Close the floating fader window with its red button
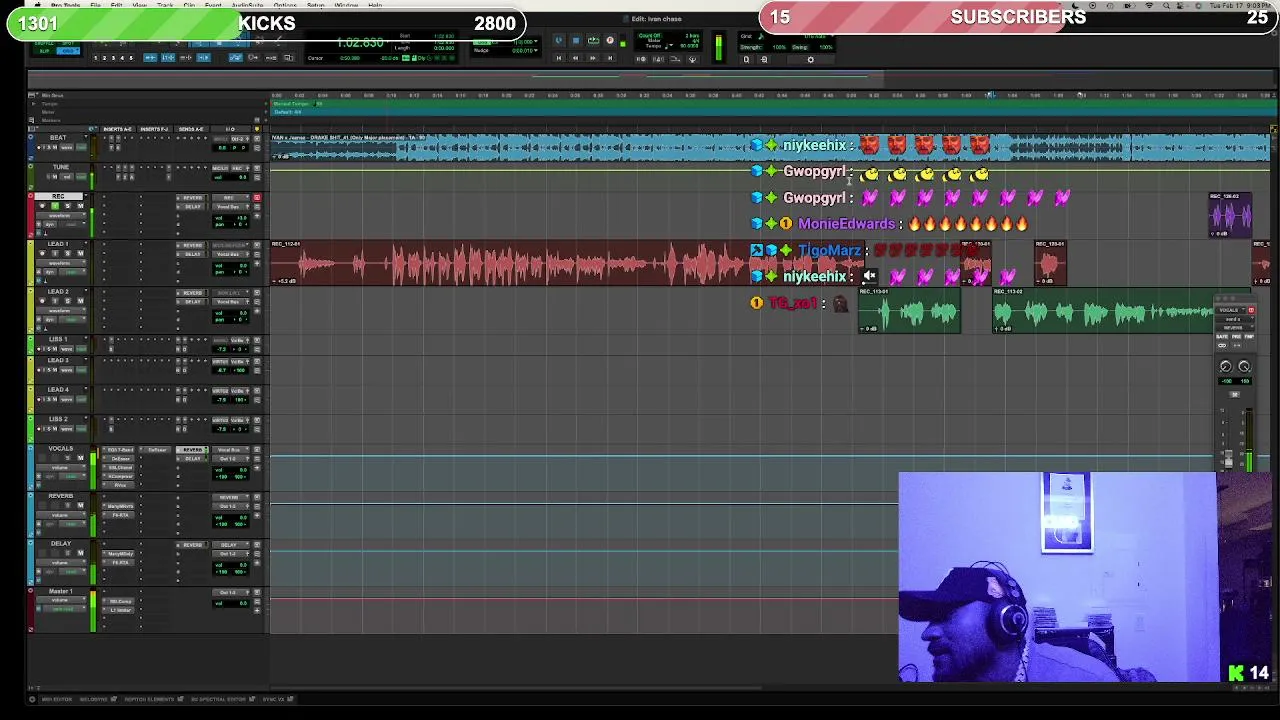1280x720 pixels. click(1252, 310)
